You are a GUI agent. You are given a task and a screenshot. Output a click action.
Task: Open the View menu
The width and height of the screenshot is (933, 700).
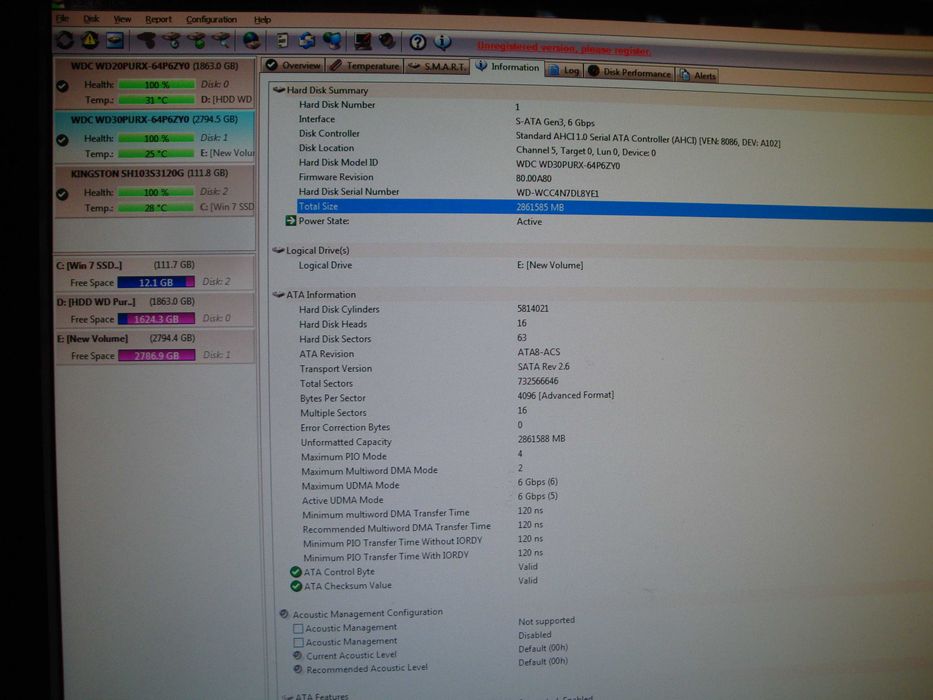point(122,19)
